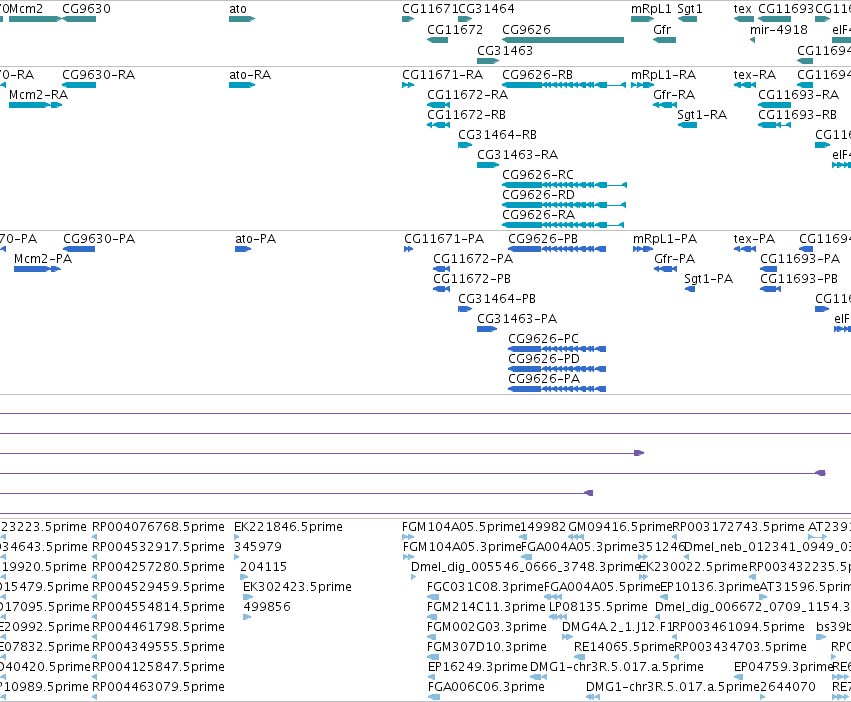Select the 499856 EST label
The width and height of the screenshot is (851, 702).
click(267, 606)
